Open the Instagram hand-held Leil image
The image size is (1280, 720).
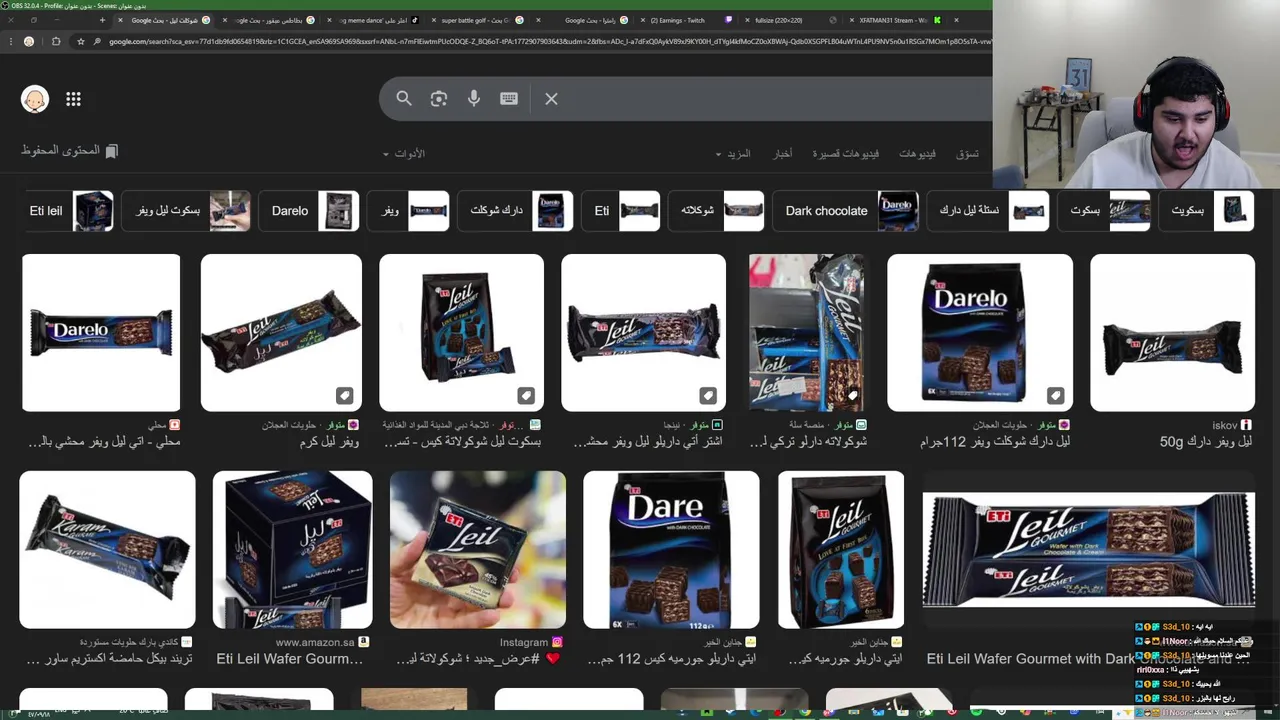point(477,550)
